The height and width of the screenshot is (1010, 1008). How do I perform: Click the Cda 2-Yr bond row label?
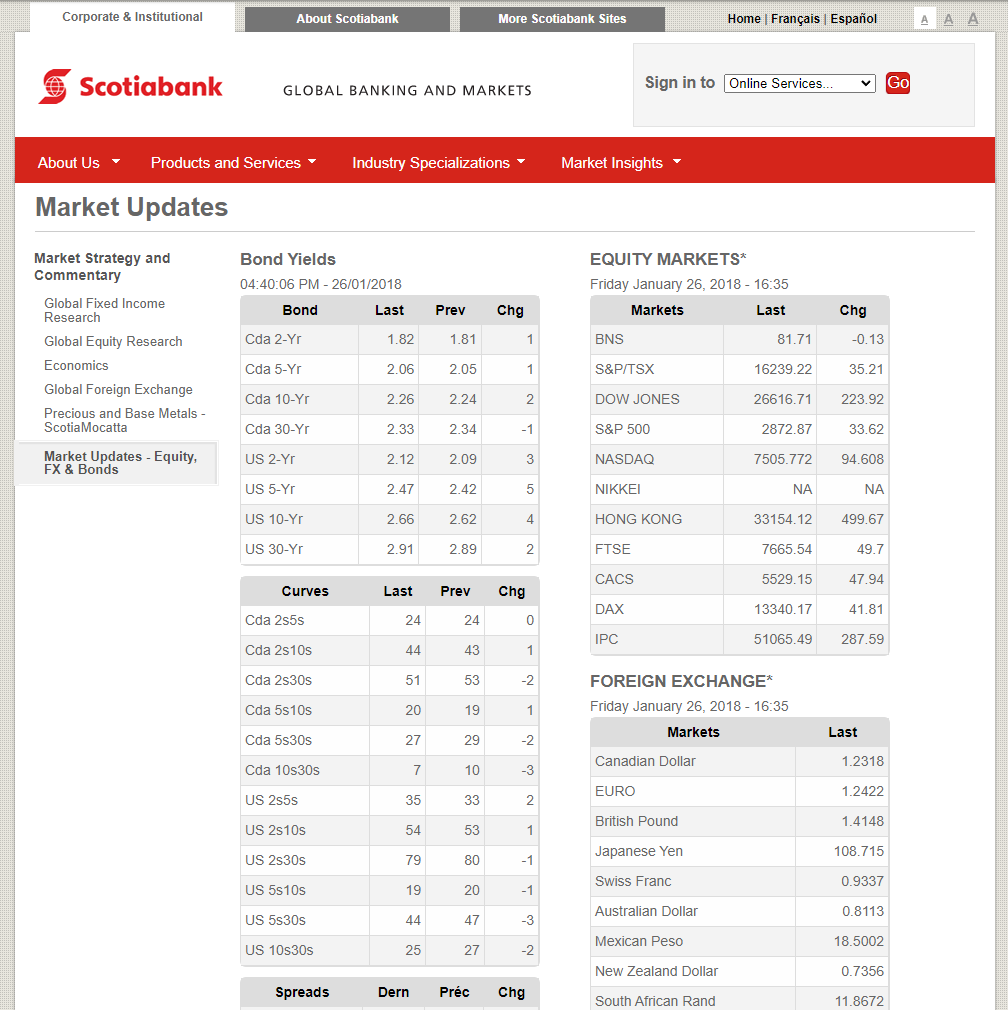pyautogui.click(x=273, y=339)
